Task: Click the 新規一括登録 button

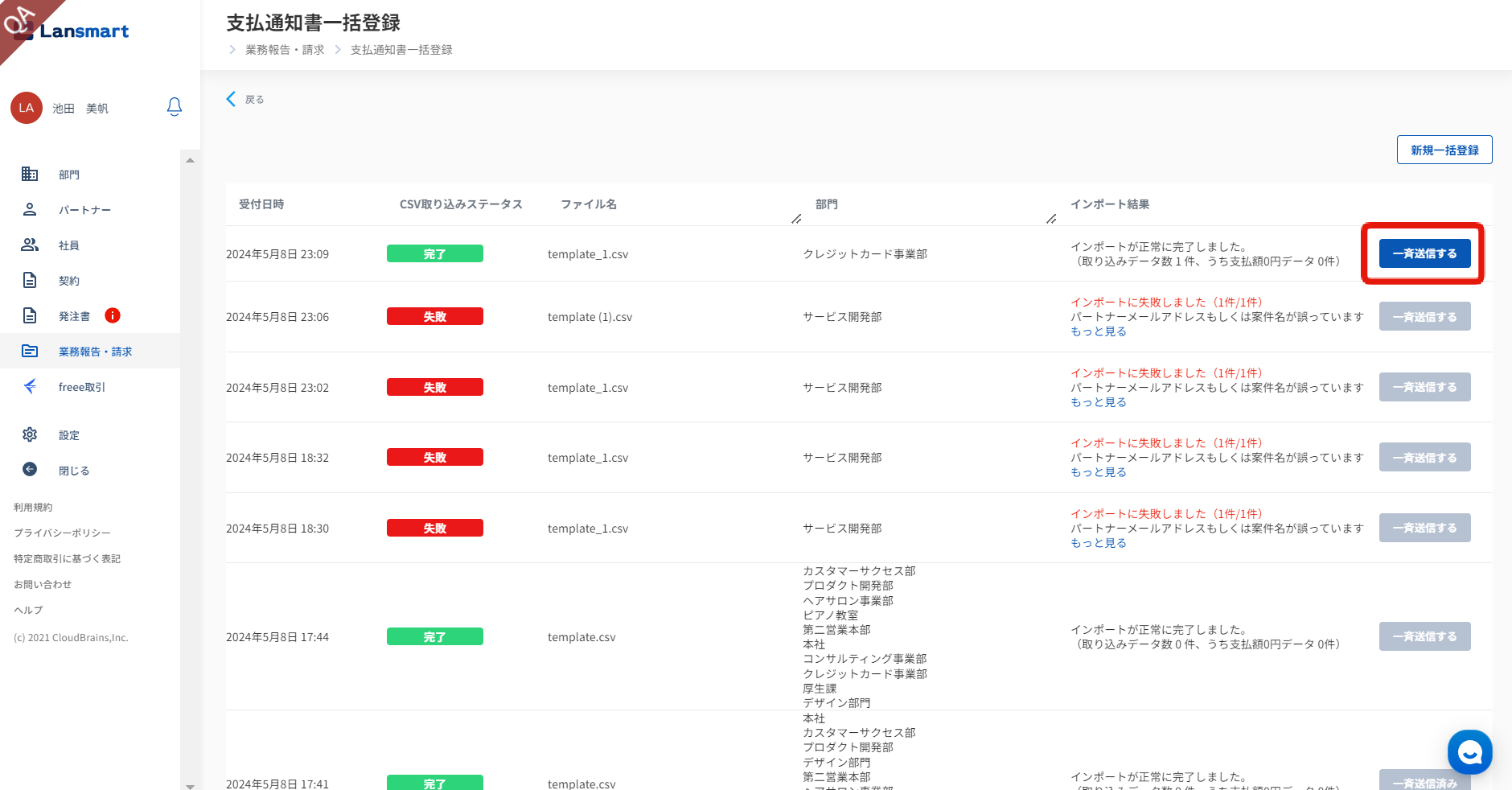Action: coord(1444,150)
